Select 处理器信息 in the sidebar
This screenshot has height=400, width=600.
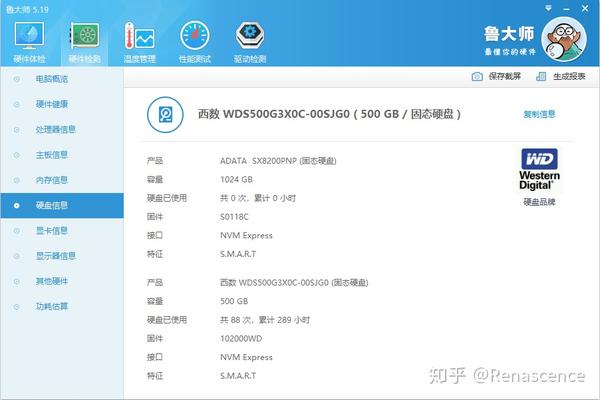(x=62, y=129)
